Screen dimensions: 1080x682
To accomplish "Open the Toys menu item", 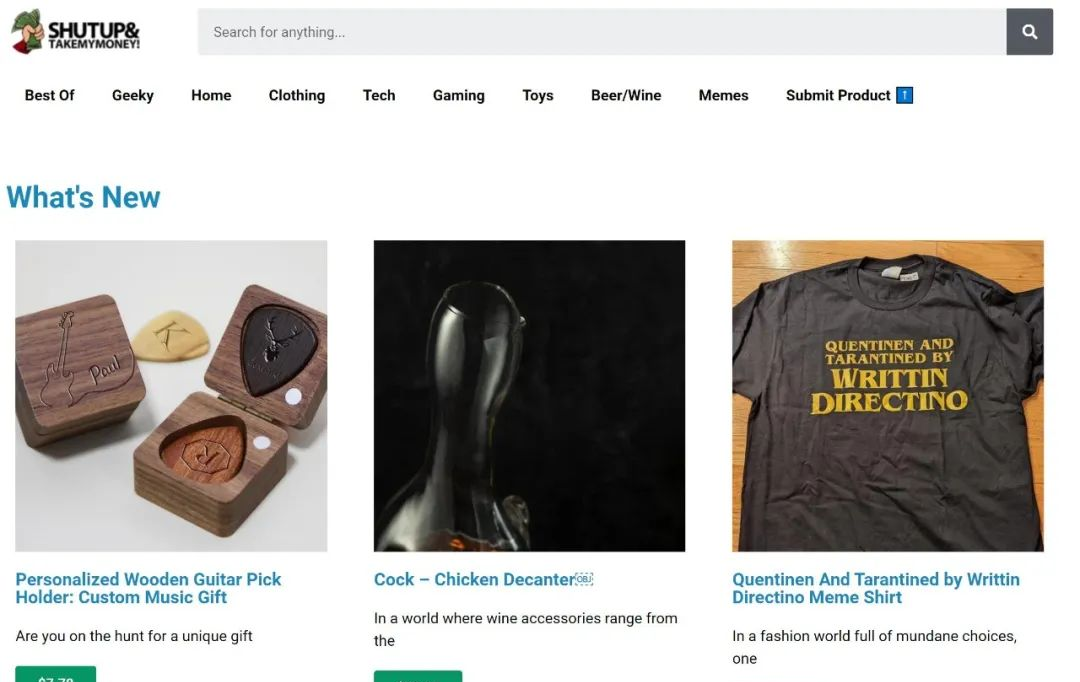I will (538, 95).
